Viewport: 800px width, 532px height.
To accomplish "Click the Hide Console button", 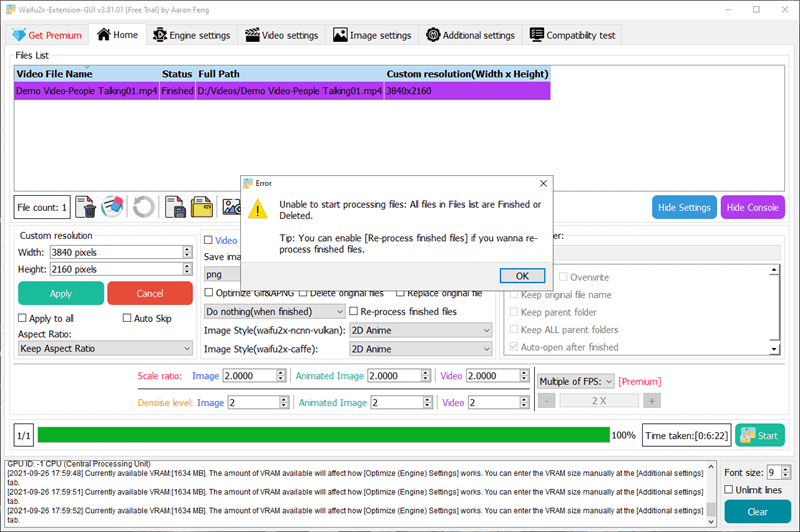I will click(x=753, y=207).
